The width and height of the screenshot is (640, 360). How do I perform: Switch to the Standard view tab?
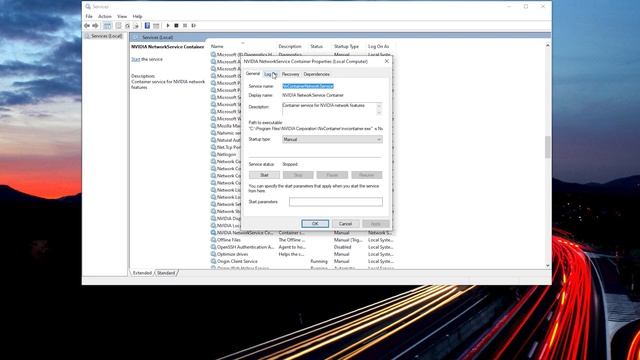pyautogui.click(x=166, y=273)
